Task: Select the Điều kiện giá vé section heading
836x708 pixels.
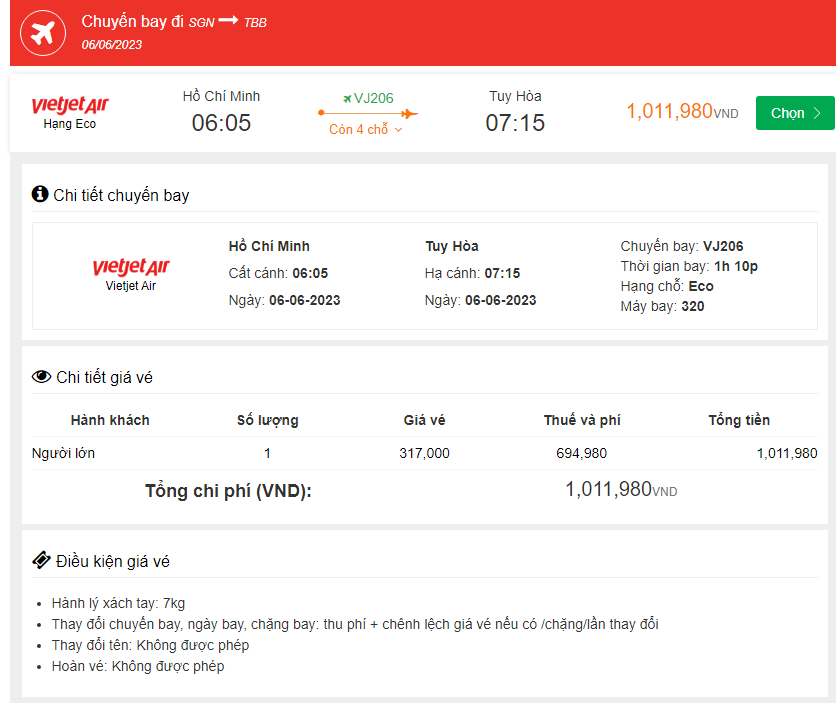Action: coord(112,561)
